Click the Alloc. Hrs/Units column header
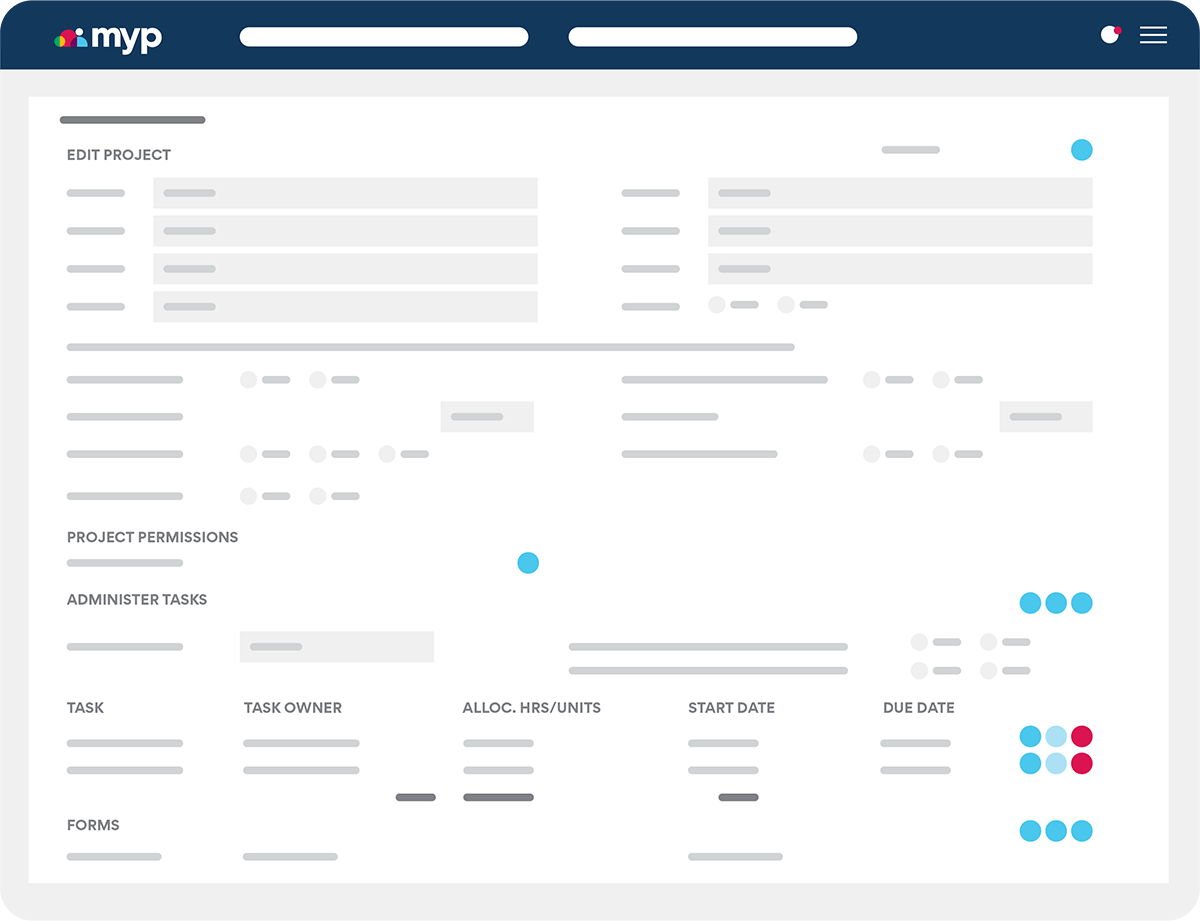Screen dimensions: 1200x921 coord(532,708)
